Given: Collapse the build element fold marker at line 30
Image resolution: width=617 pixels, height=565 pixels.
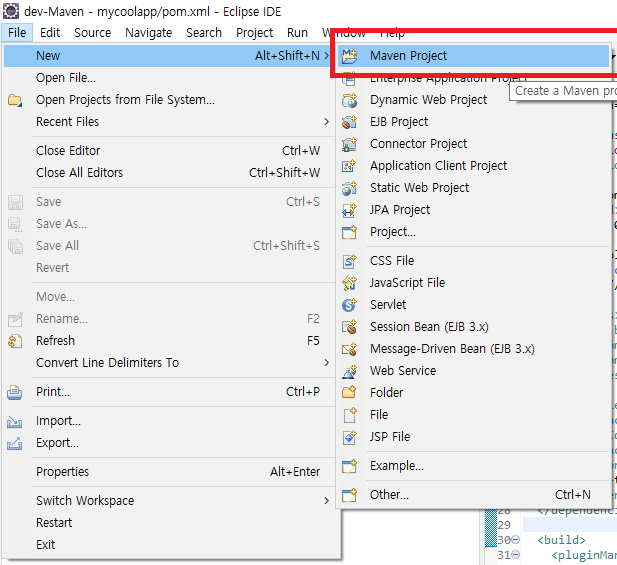Looking at the screenshot, I should pos(515,540).
